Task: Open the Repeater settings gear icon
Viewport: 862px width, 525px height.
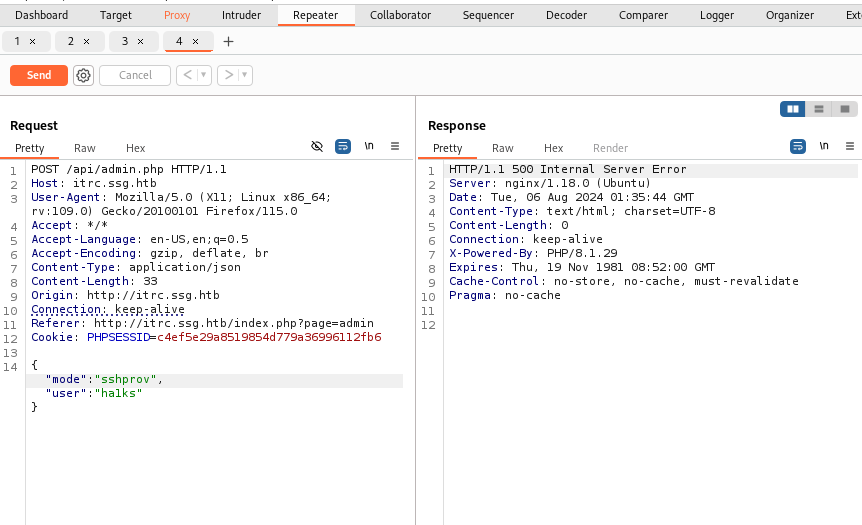Action: (x=84, y=75)
